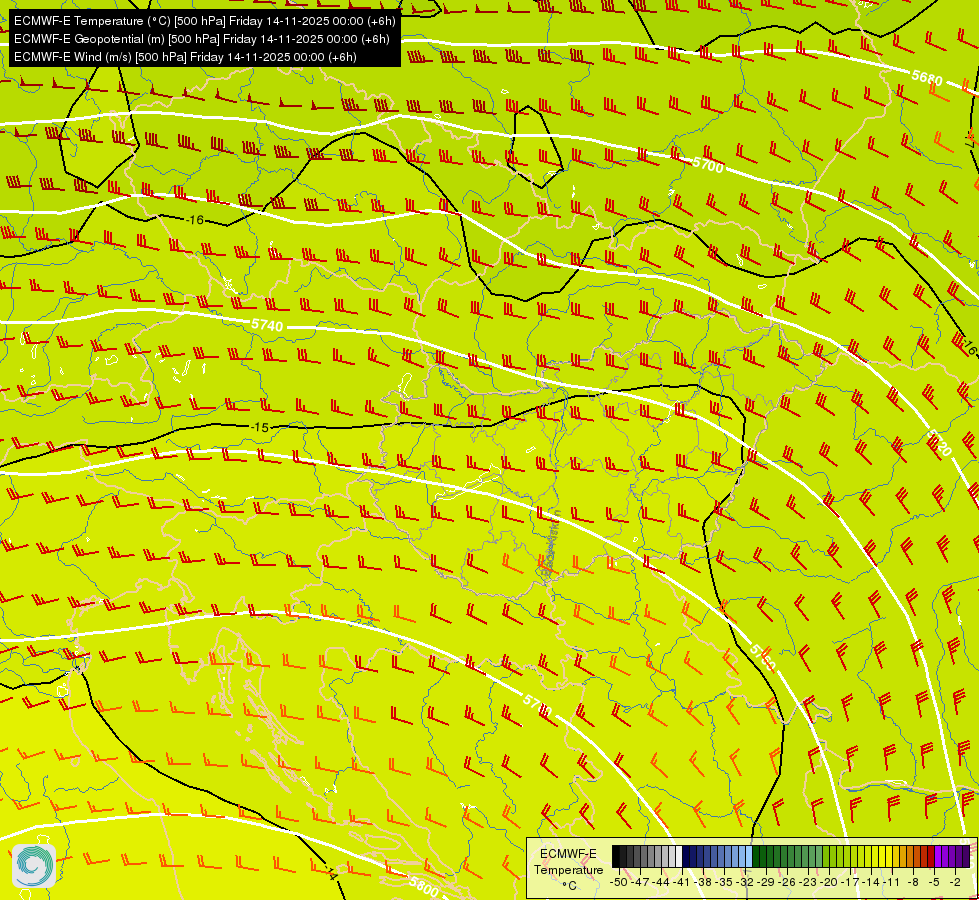Pick the black swatch at legend's cold end
979x900 pixels.
[616, 857]
